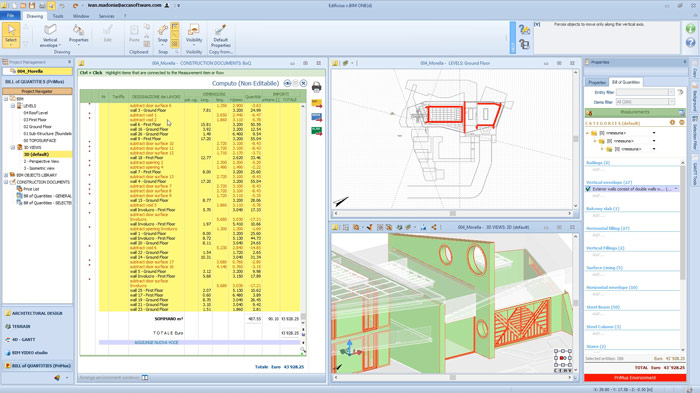
Task: Click the question mark help icon at right
Action: click(x=690, y=42)
